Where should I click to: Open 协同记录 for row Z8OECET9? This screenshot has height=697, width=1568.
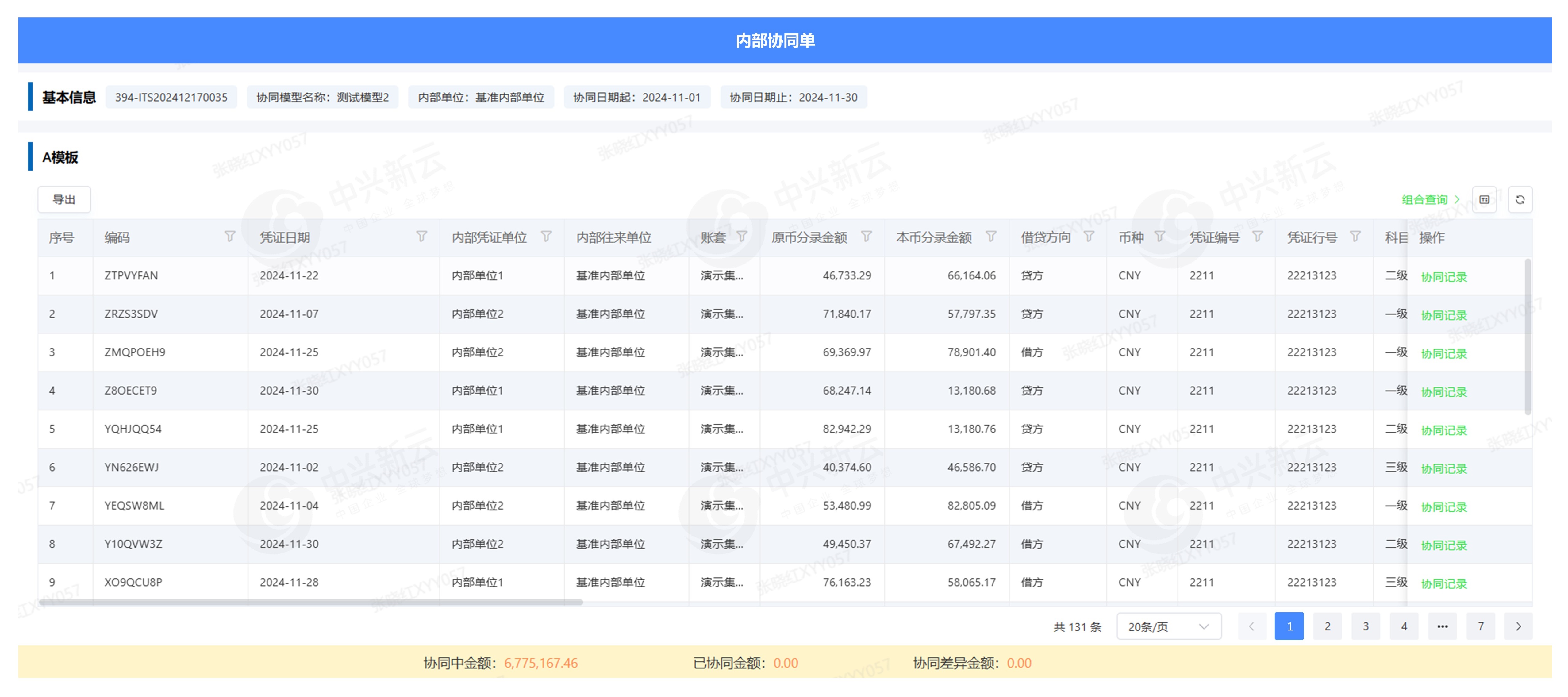[1444, 392]
